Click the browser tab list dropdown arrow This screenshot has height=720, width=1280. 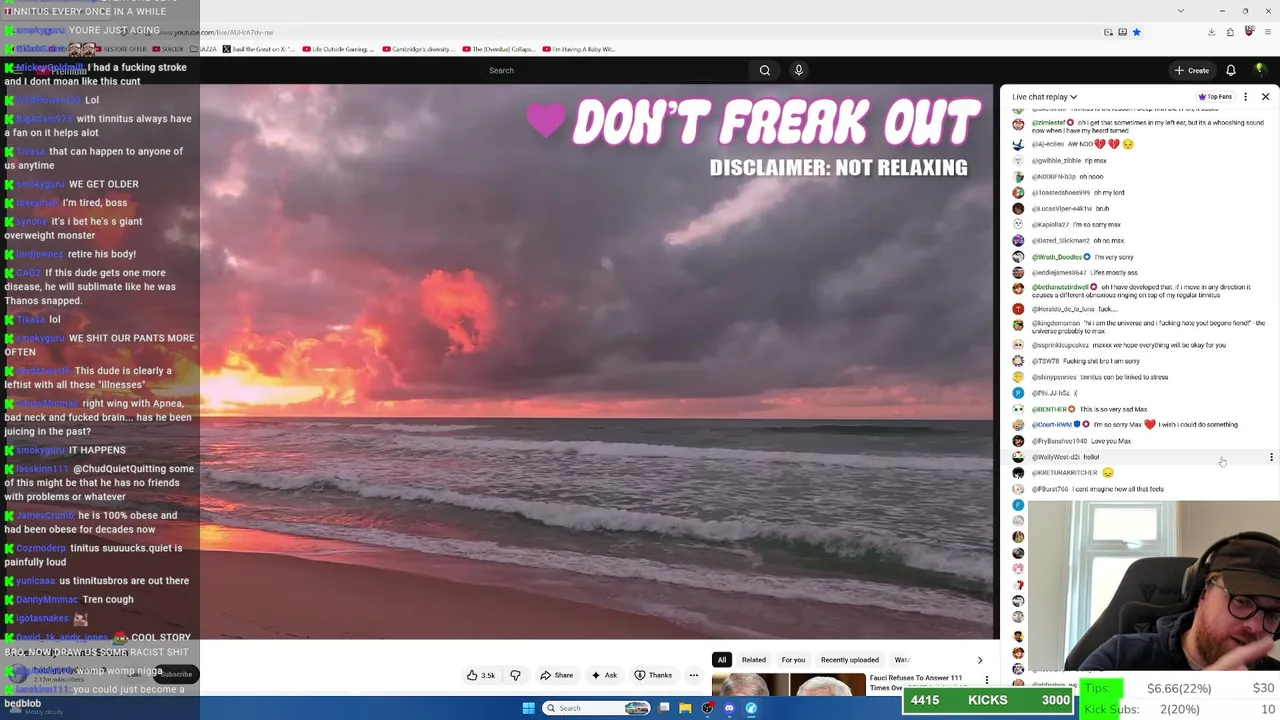click(1180, 11)
